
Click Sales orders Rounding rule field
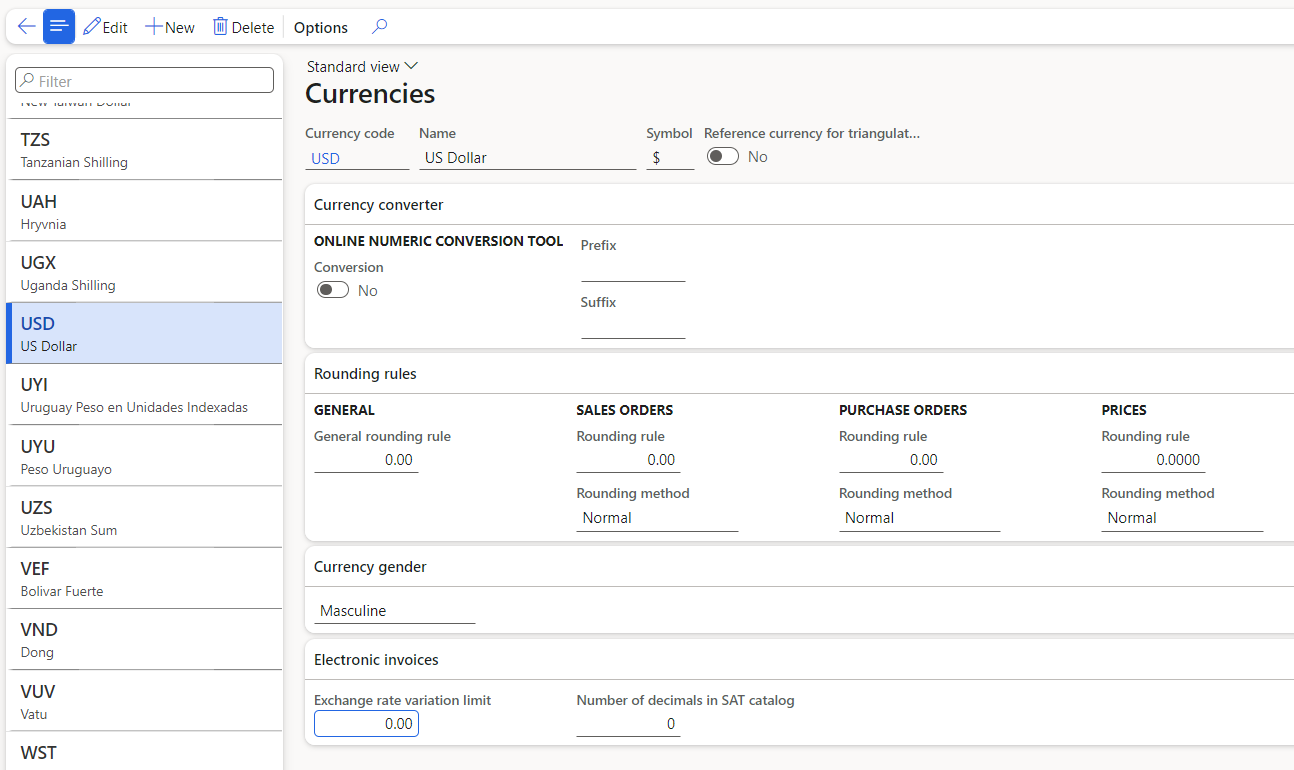tap(628, 460)
